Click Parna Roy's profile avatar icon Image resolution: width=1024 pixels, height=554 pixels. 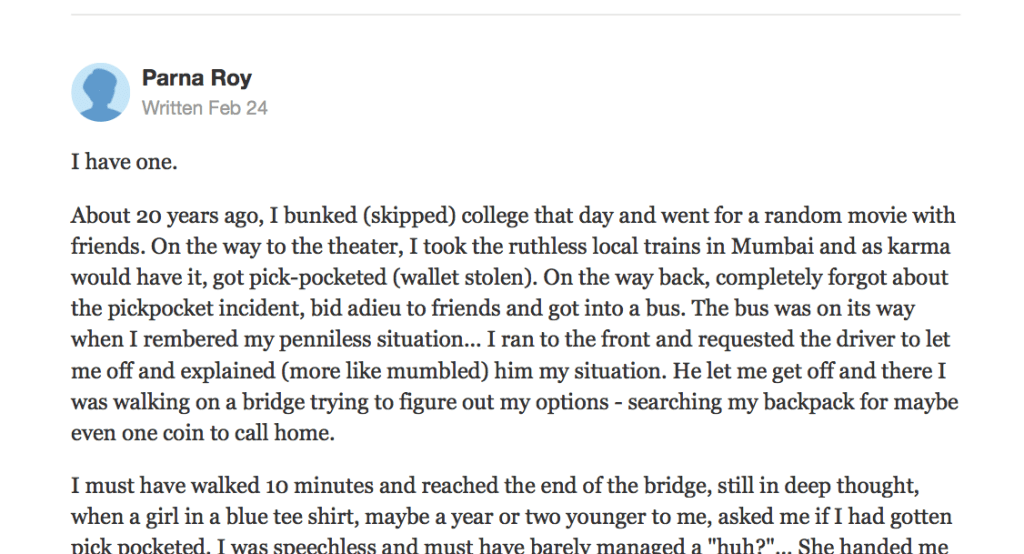100,92
